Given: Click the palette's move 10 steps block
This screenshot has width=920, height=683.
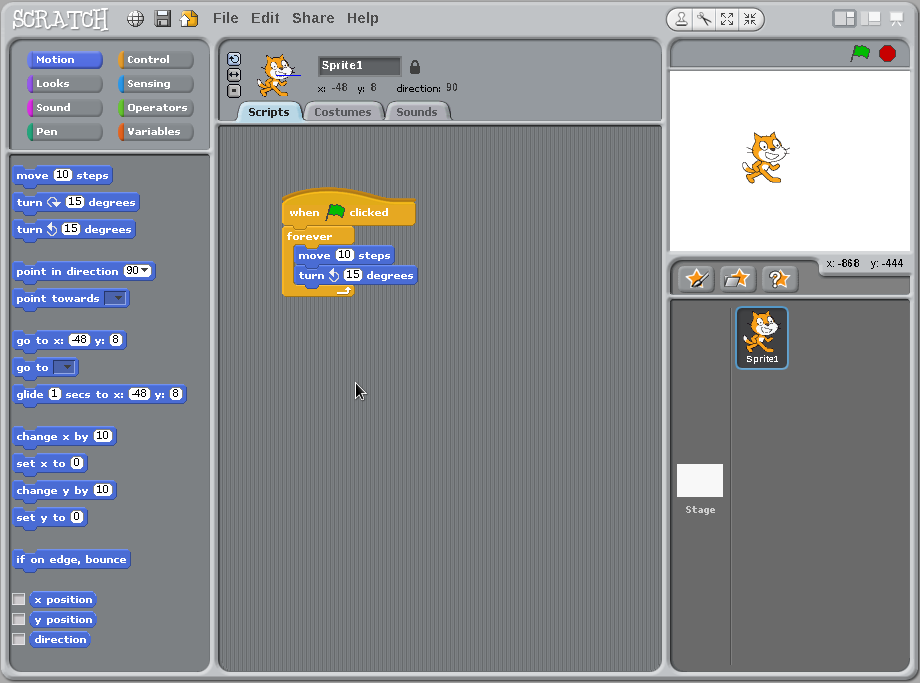Looking at the screenshot, I should [63, 175].
